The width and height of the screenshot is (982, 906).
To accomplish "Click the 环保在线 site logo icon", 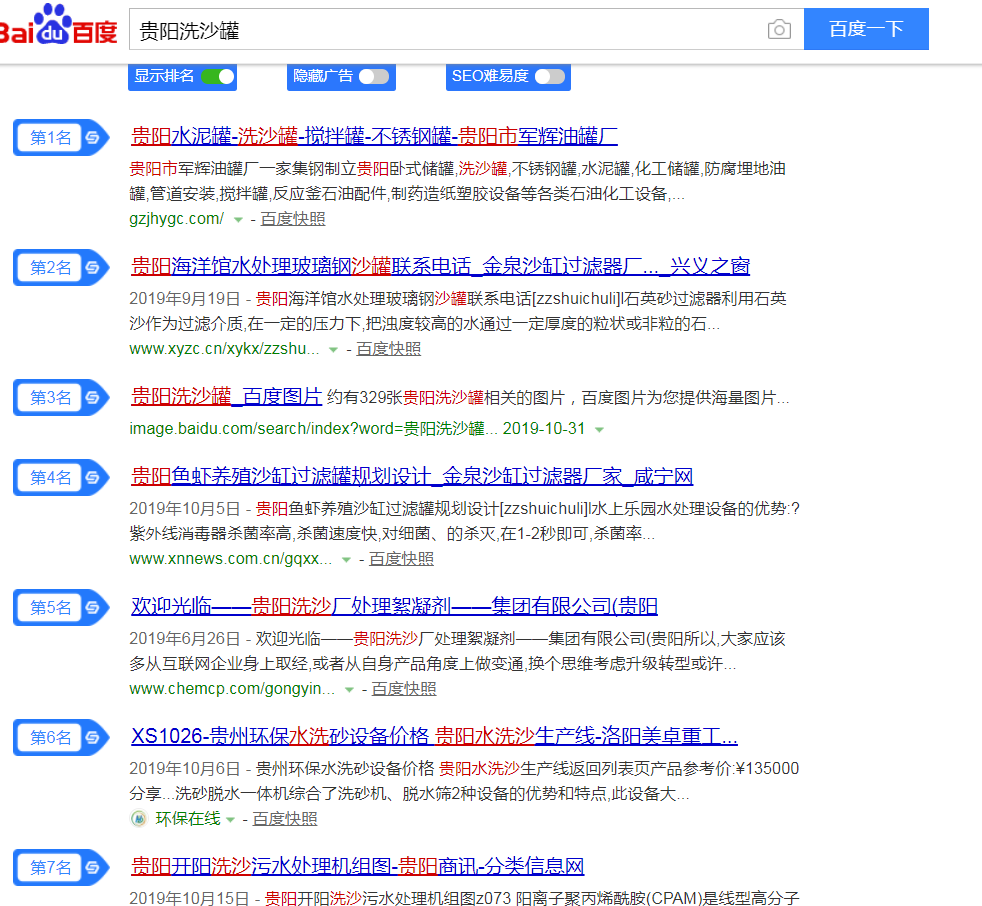I will 138,818.
